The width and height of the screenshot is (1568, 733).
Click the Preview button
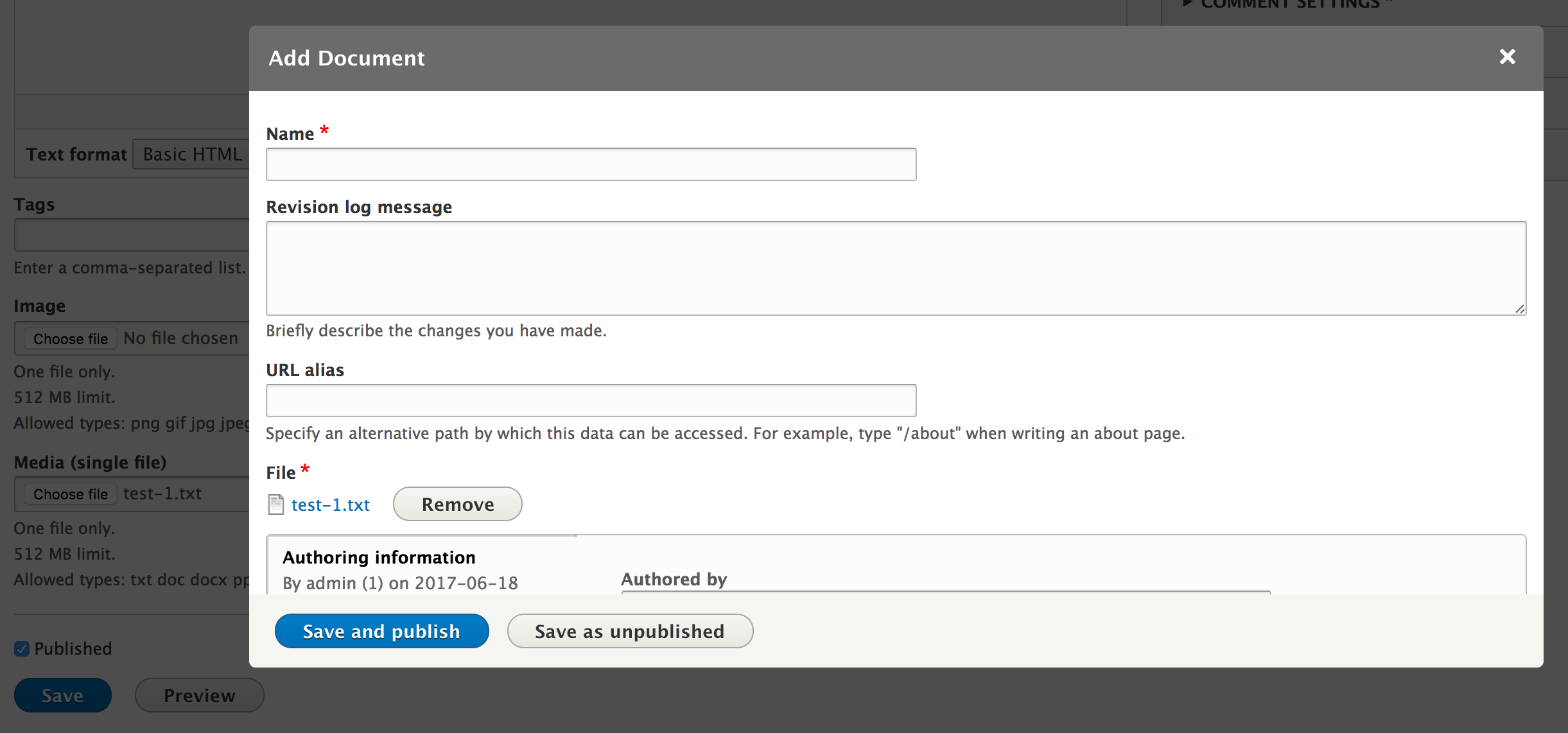click(200, 695)
